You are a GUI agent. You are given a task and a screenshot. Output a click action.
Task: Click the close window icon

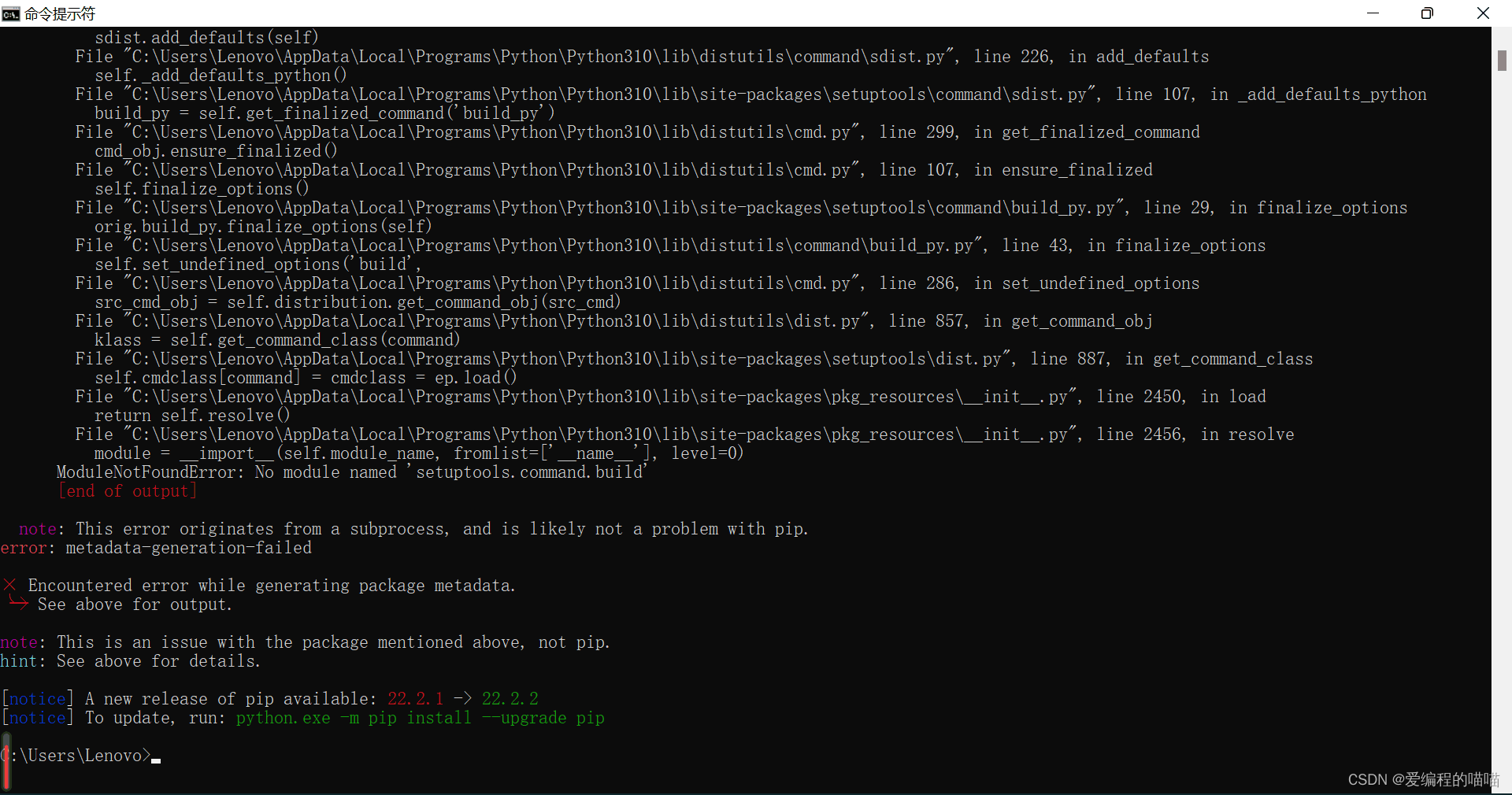coord(1484,13)
